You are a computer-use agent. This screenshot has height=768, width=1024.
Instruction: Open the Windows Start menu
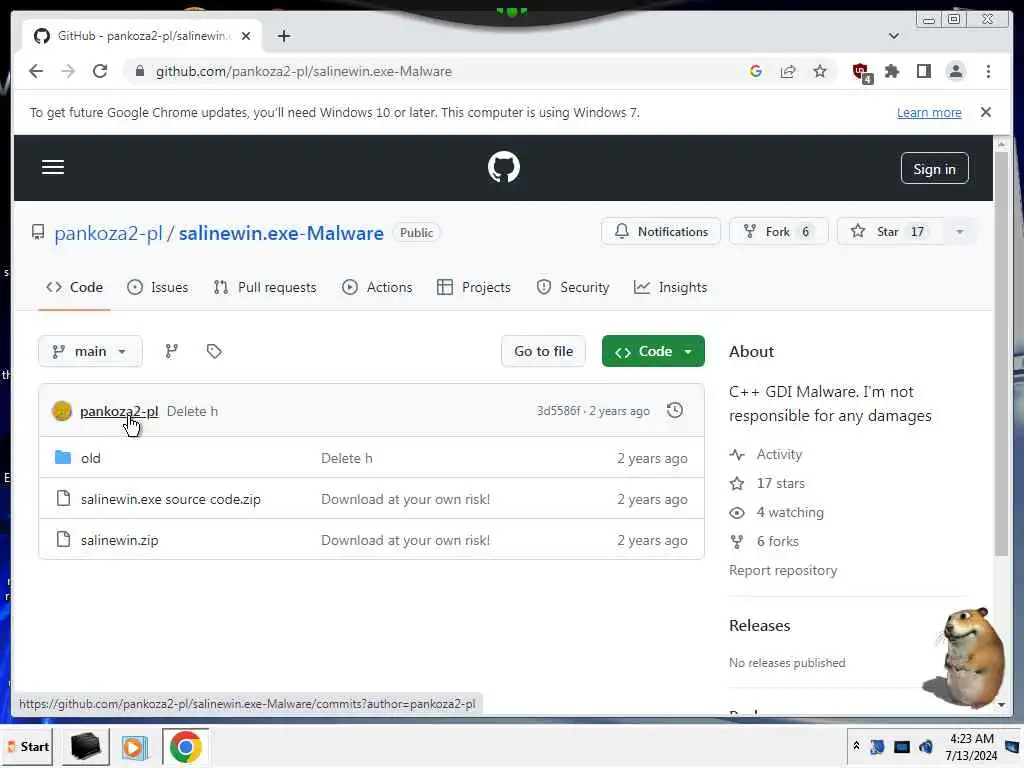coord(28,747)
